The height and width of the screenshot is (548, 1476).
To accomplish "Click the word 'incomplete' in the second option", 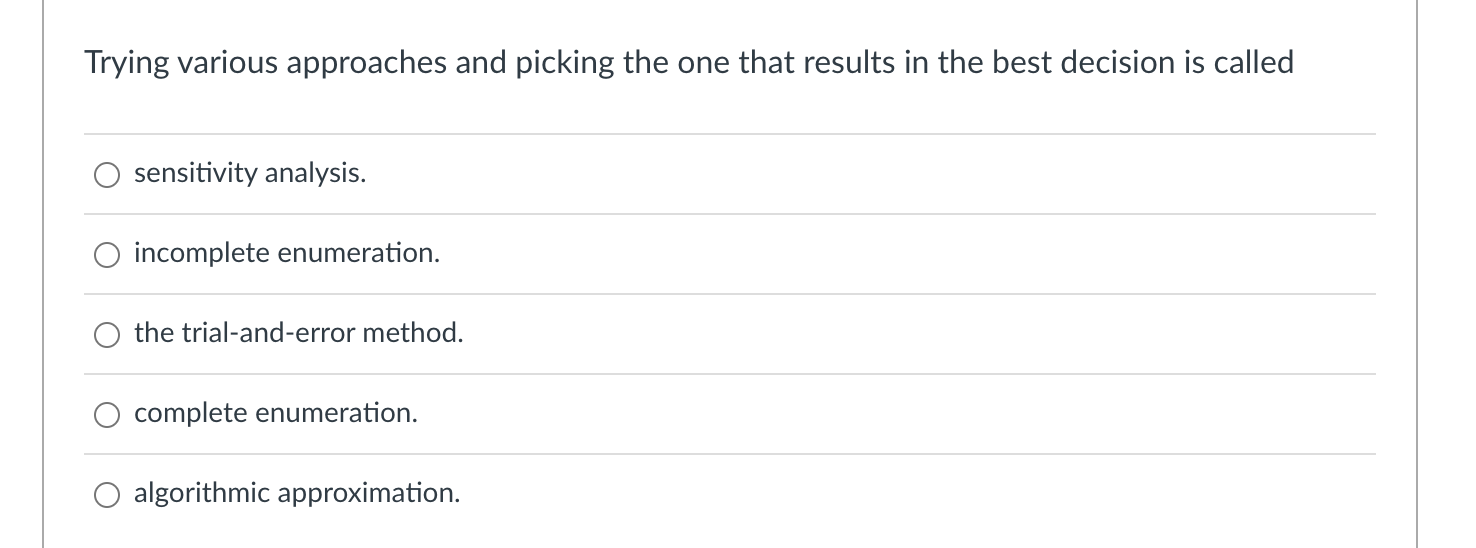I will pos(202,254).
